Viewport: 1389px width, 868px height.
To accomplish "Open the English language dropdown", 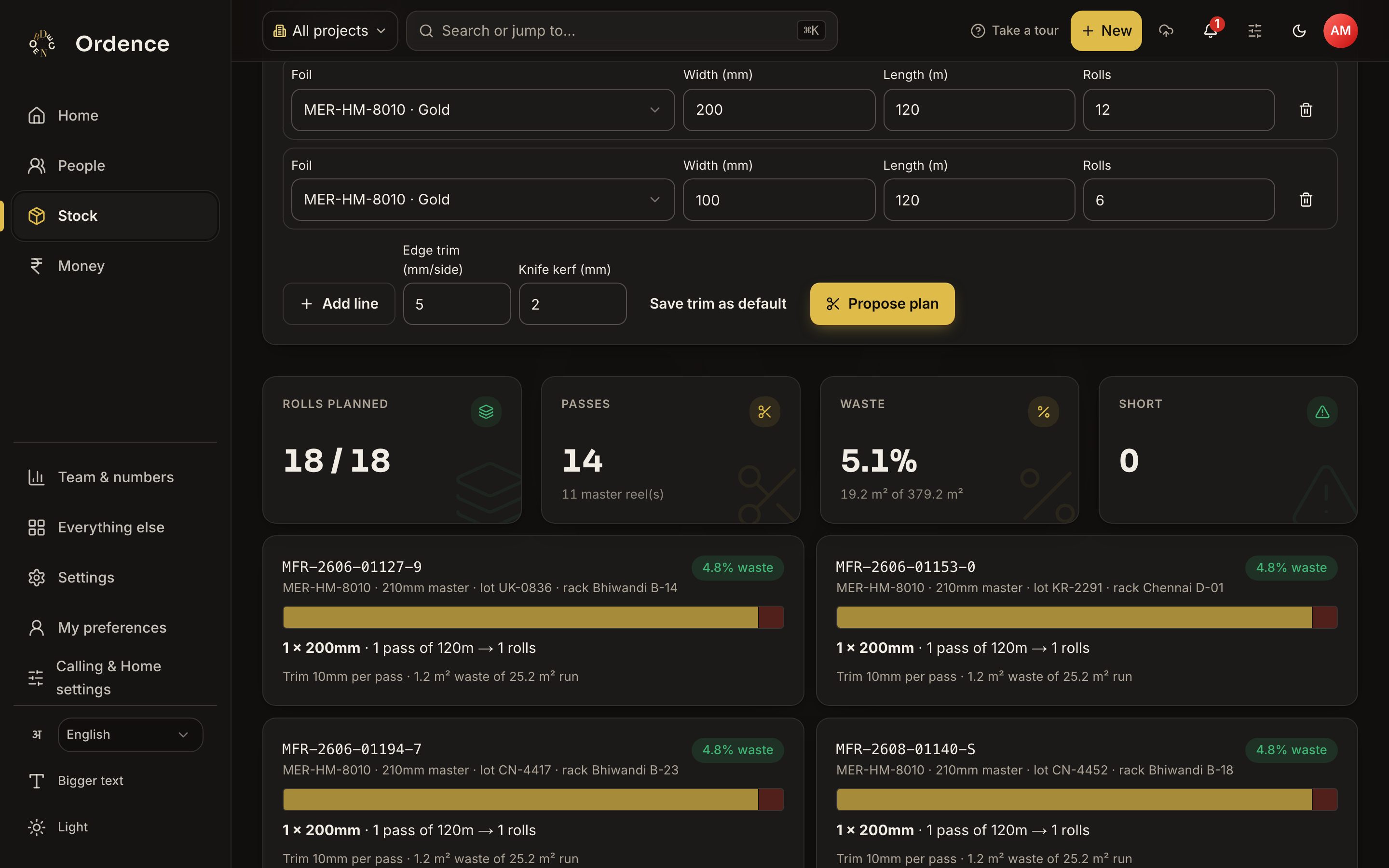I will pyautogui.click(x=130, y=735).
